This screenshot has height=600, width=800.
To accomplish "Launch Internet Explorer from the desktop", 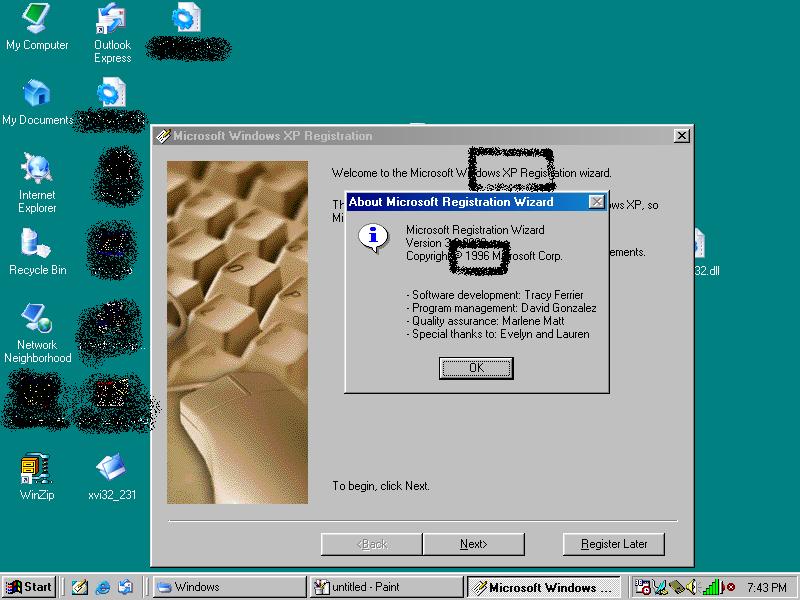I will [x=37, y=182].
